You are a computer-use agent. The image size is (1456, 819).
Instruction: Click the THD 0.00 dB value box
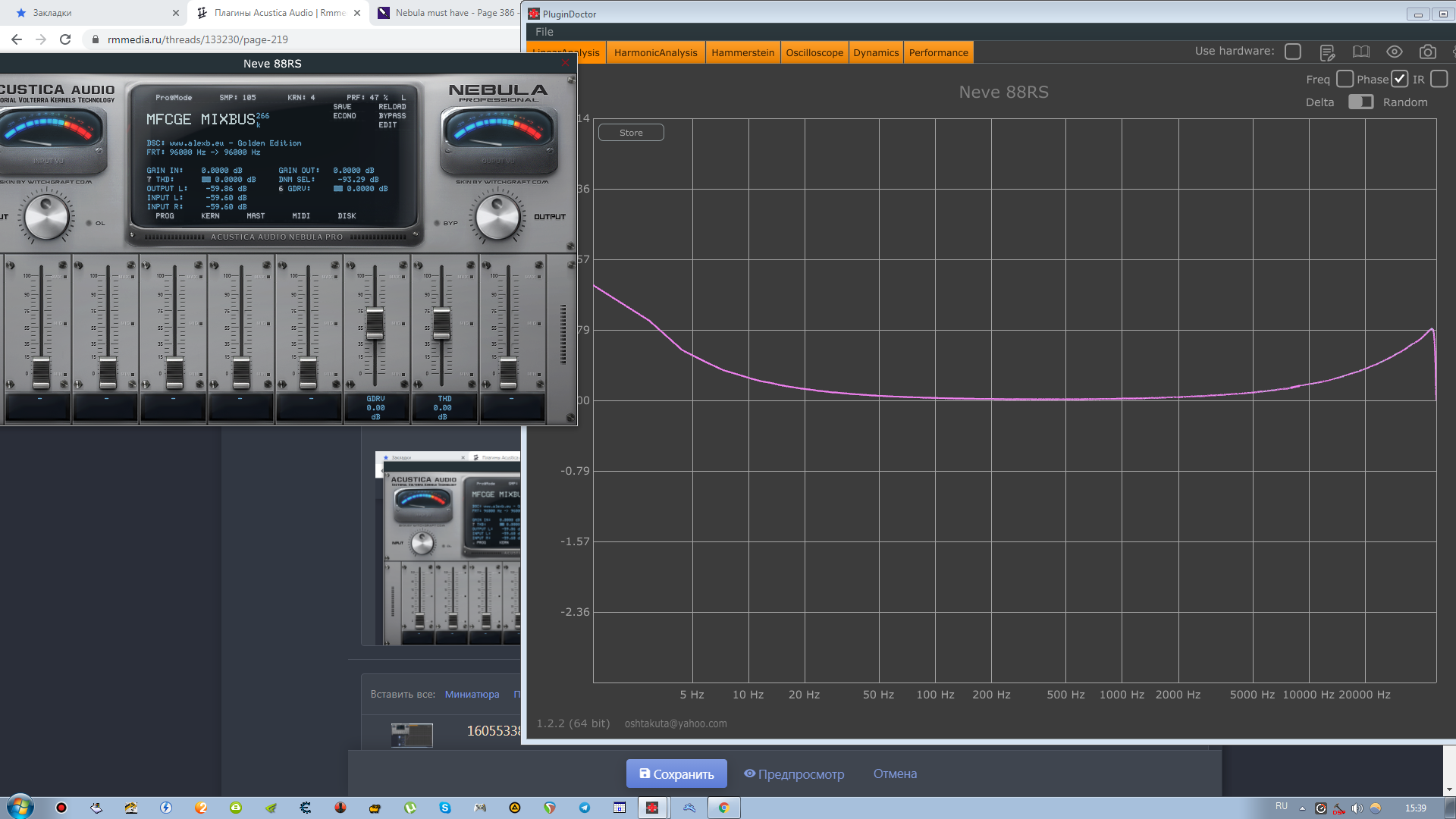point(443,407)
